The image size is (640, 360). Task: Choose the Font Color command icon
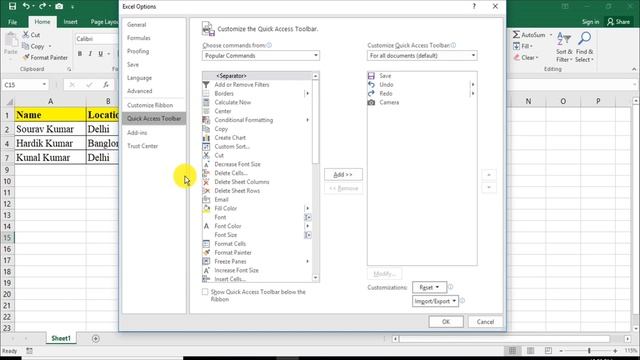click(206, 226)
